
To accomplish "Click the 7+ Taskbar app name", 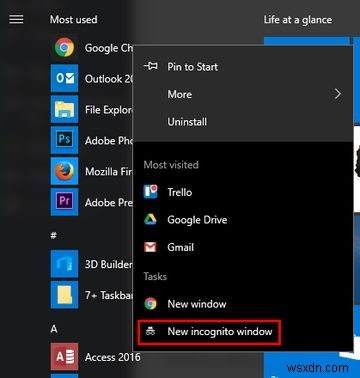I will click(109, 295).
